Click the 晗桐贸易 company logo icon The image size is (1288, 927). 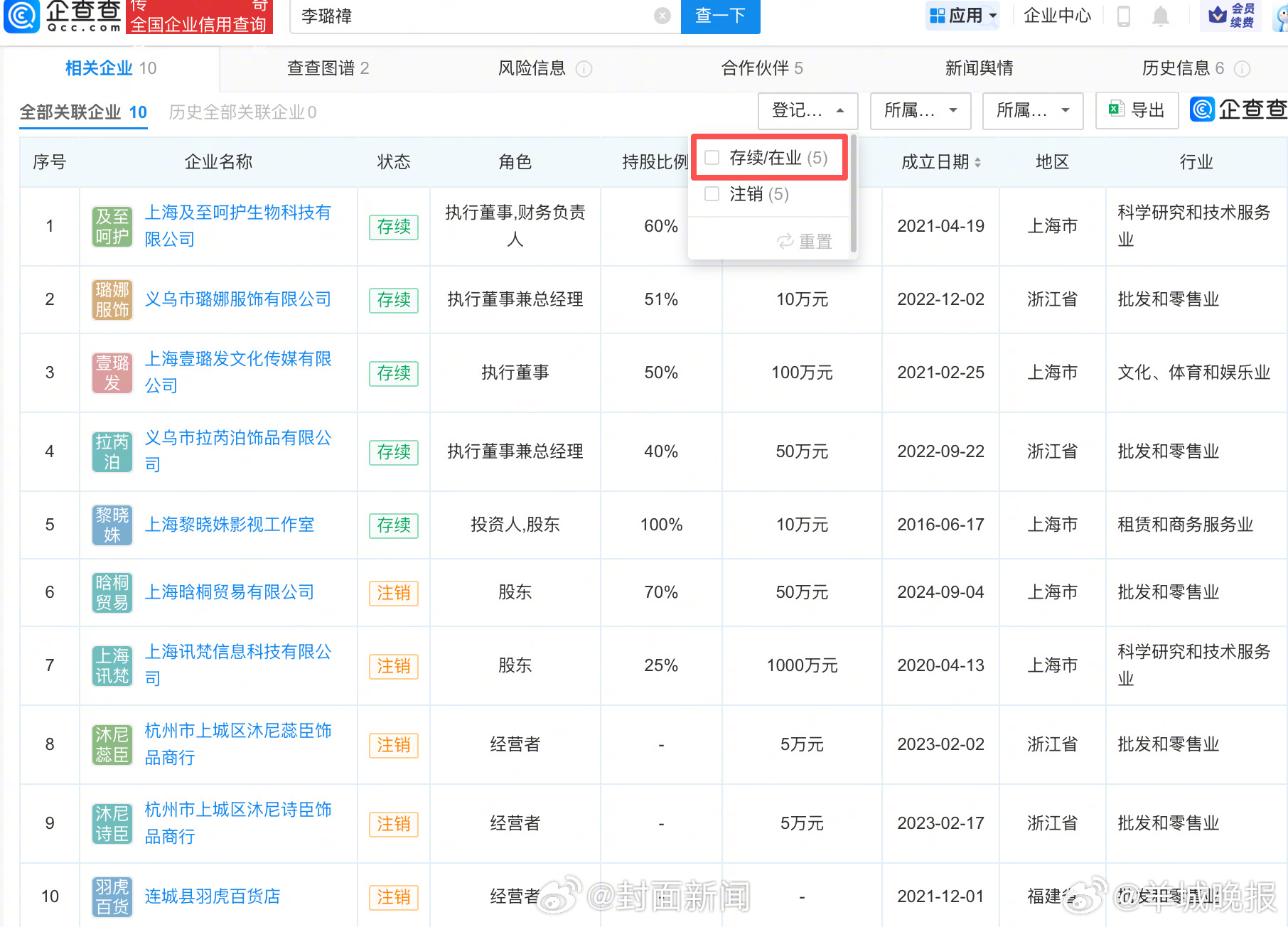pos(112,592)
